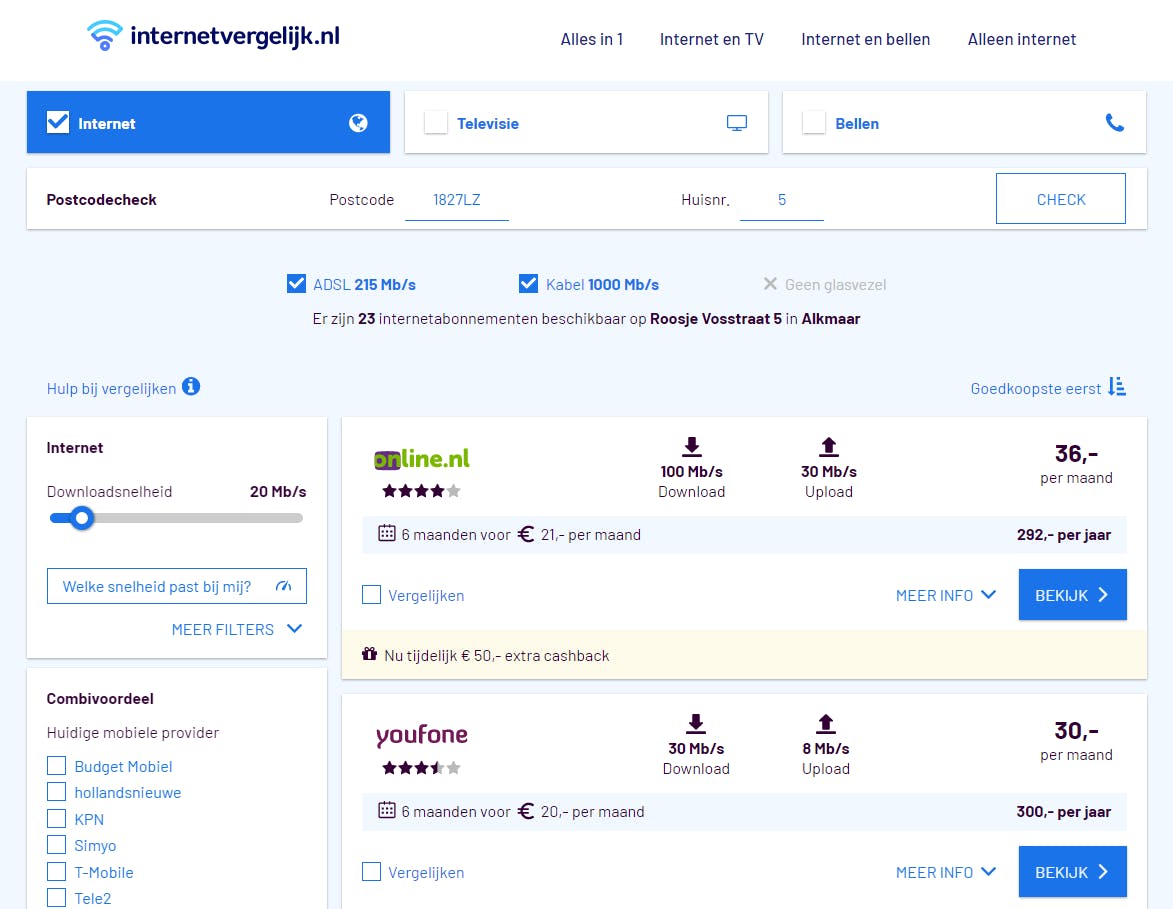
Task: Open the Hulp bij vergelijken link
Action: (111, 388)
